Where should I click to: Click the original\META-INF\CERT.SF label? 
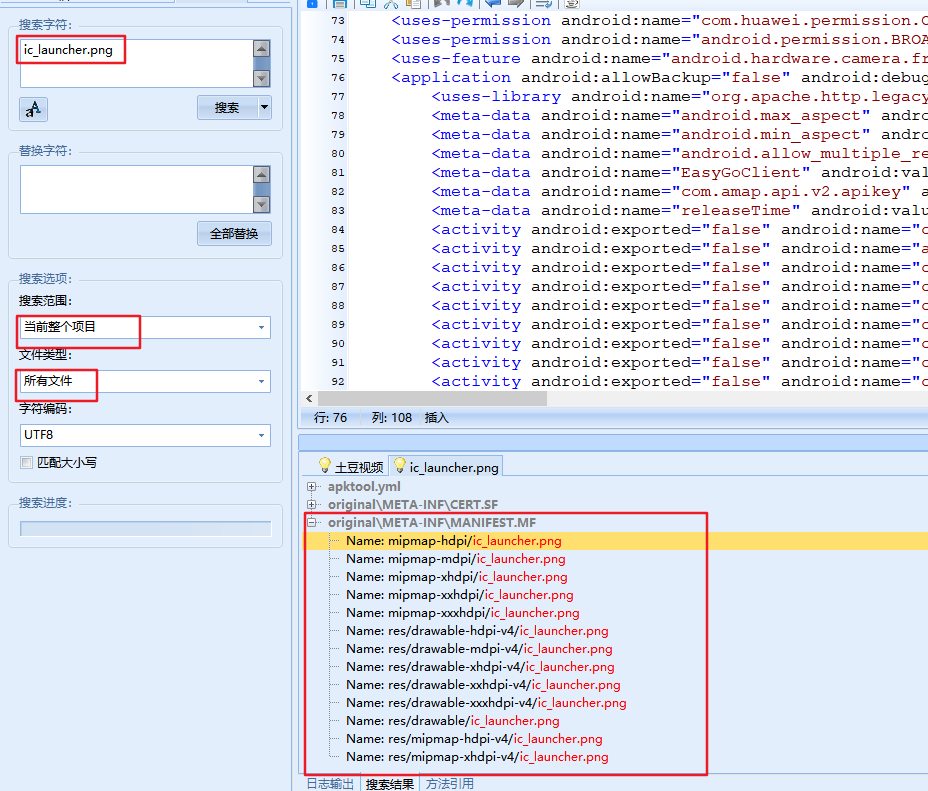pyautogui.click(x=413, y=505)
